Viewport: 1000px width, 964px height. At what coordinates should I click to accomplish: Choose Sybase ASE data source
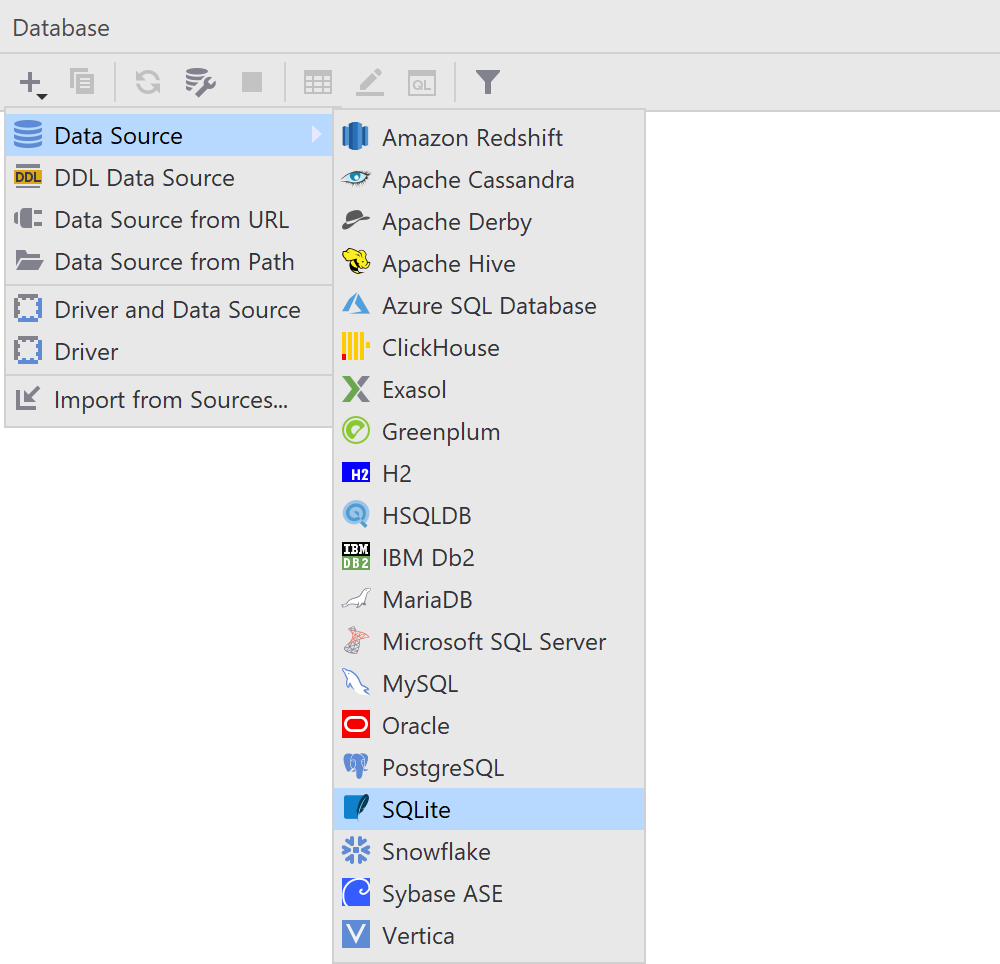pyautogui.click(x=489, y=893)
